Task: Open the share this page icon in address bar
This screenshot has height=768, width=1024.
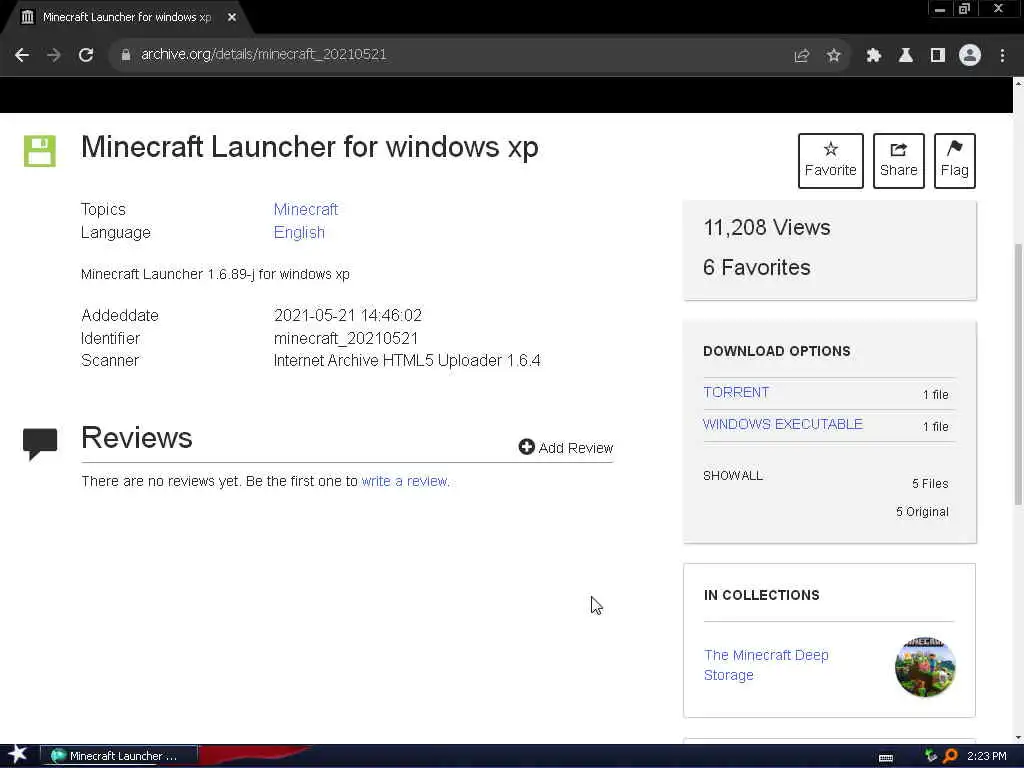Action: [x=802, y=56]
